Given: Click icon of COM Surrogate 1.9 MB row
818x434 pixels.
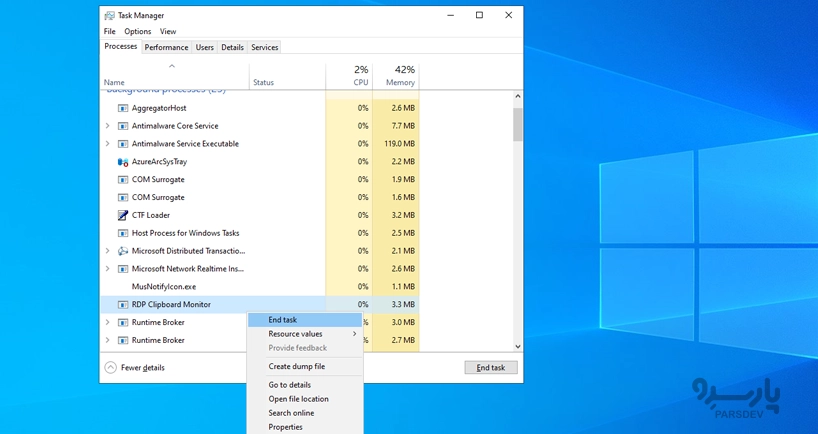Looking at the screenshot, I should pyautogui.click(x=123, y=179).
